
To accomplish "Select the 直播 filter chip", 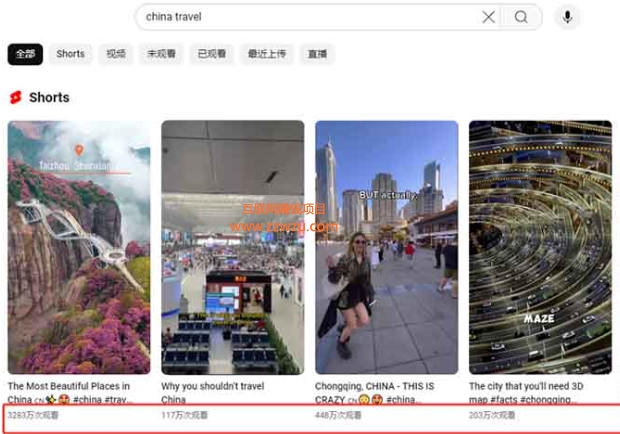I will 317,54.
